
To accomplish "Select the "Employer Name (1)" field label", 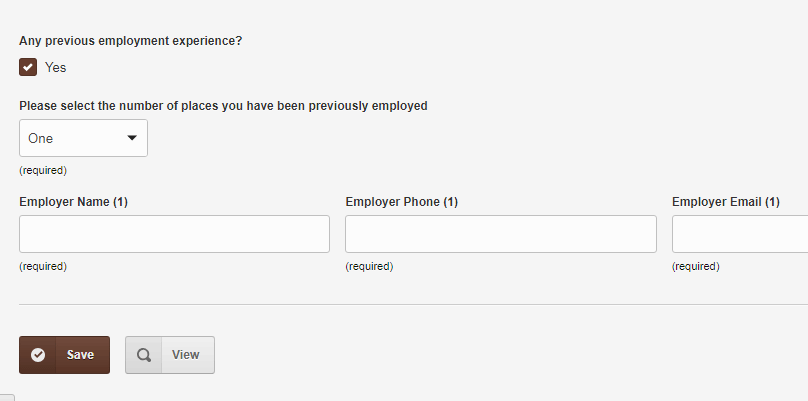I will tap(73, 202).
